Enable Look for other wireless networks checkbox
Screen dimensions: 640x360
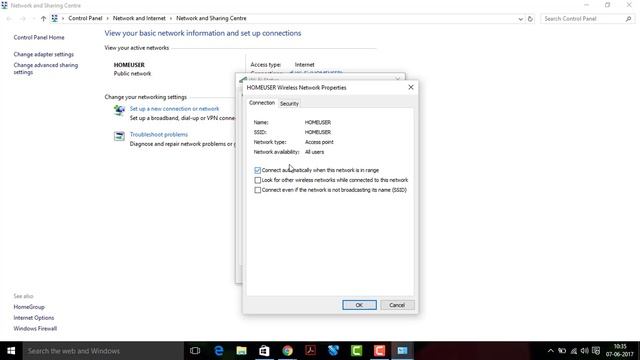[258, 180]
